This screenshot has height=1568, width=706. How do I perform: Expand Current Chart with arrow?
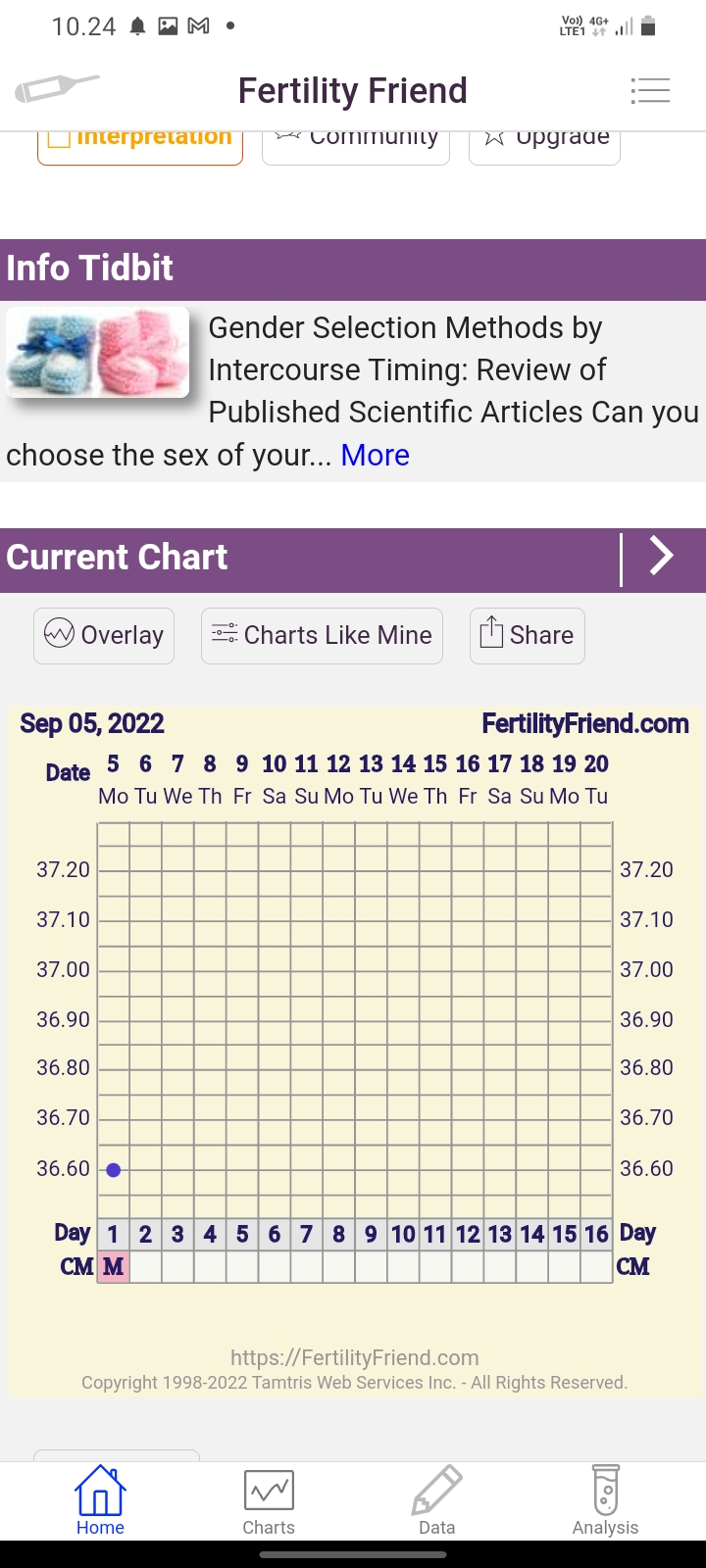663,557
